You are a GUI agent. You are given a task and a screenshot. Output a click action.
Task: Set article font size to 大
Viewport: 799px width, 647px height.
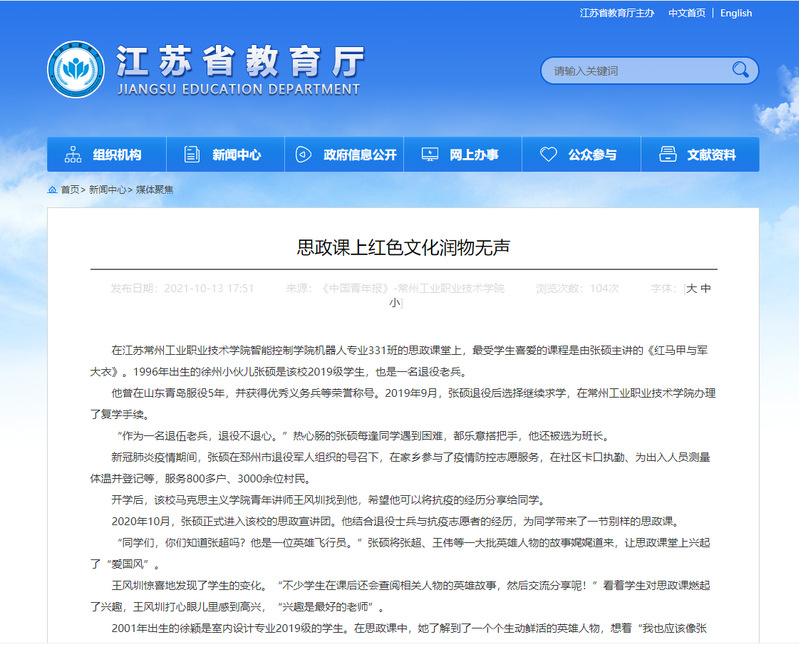click(x=691, y=288)
